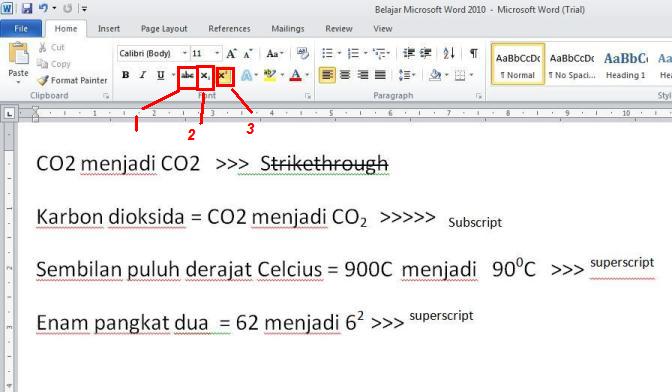Click the first-line indent marker on ruler
The image size is (672, 392).
tap(35, 110)
